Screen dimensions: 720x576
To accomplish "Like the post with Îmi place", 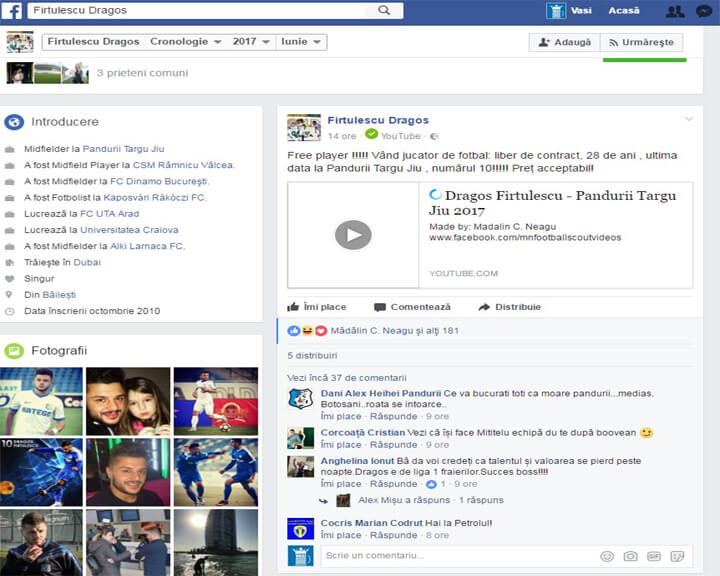I will point(317,307).
